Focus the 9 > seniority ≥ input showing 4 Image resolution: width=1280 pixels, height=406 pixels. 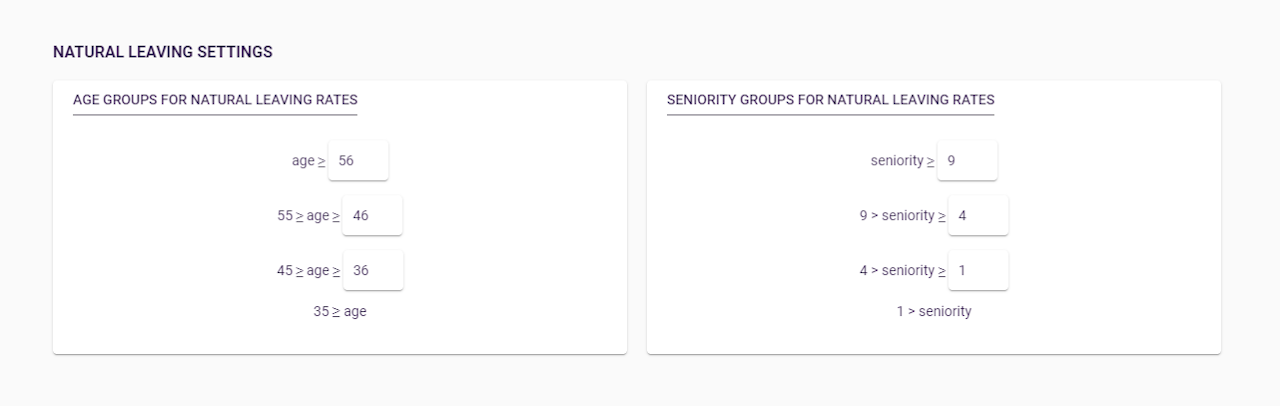click(978, 216)
